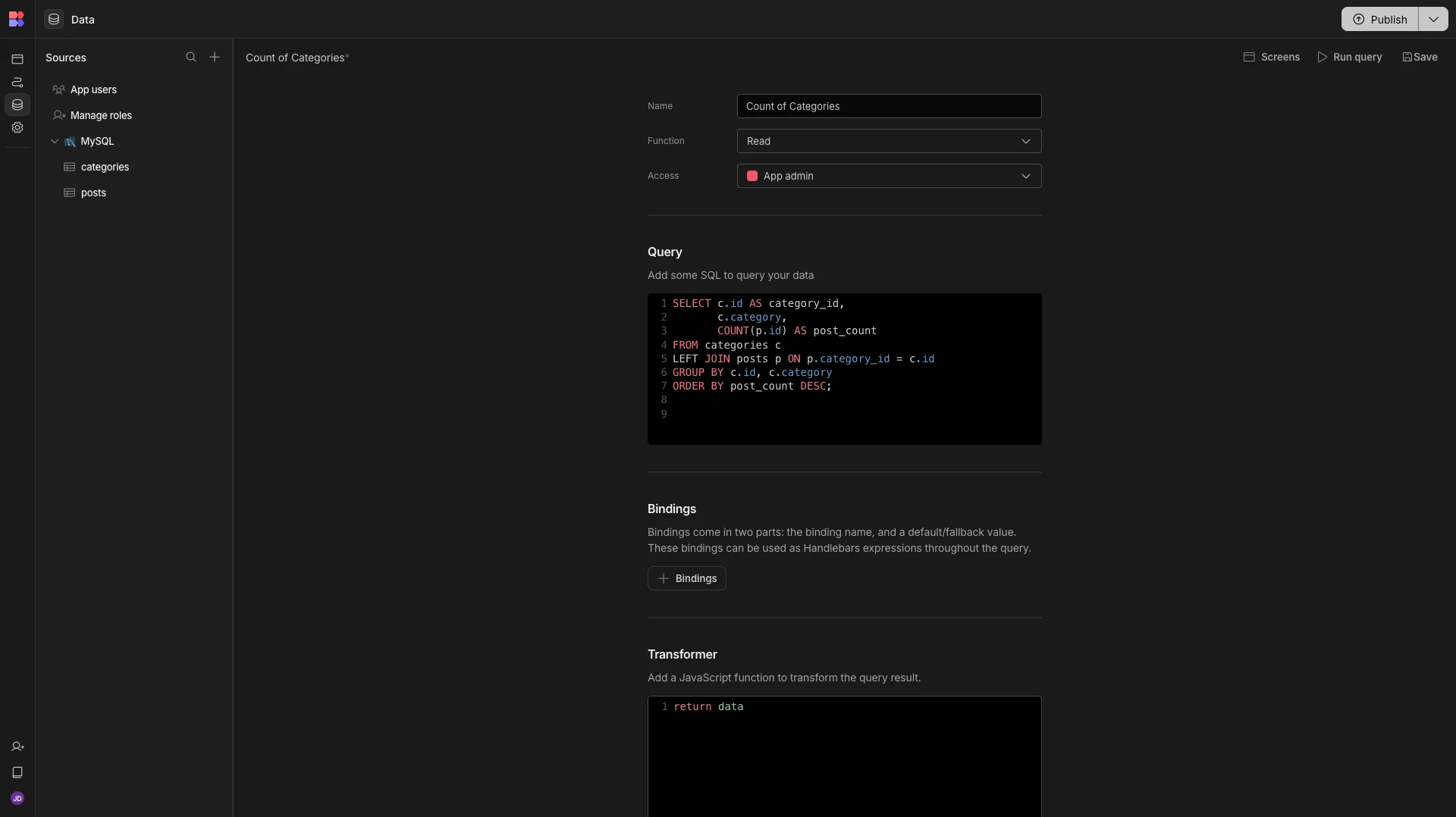Click the Count of Categories tab title
The image size is (1456, 817).
point(295,58)
